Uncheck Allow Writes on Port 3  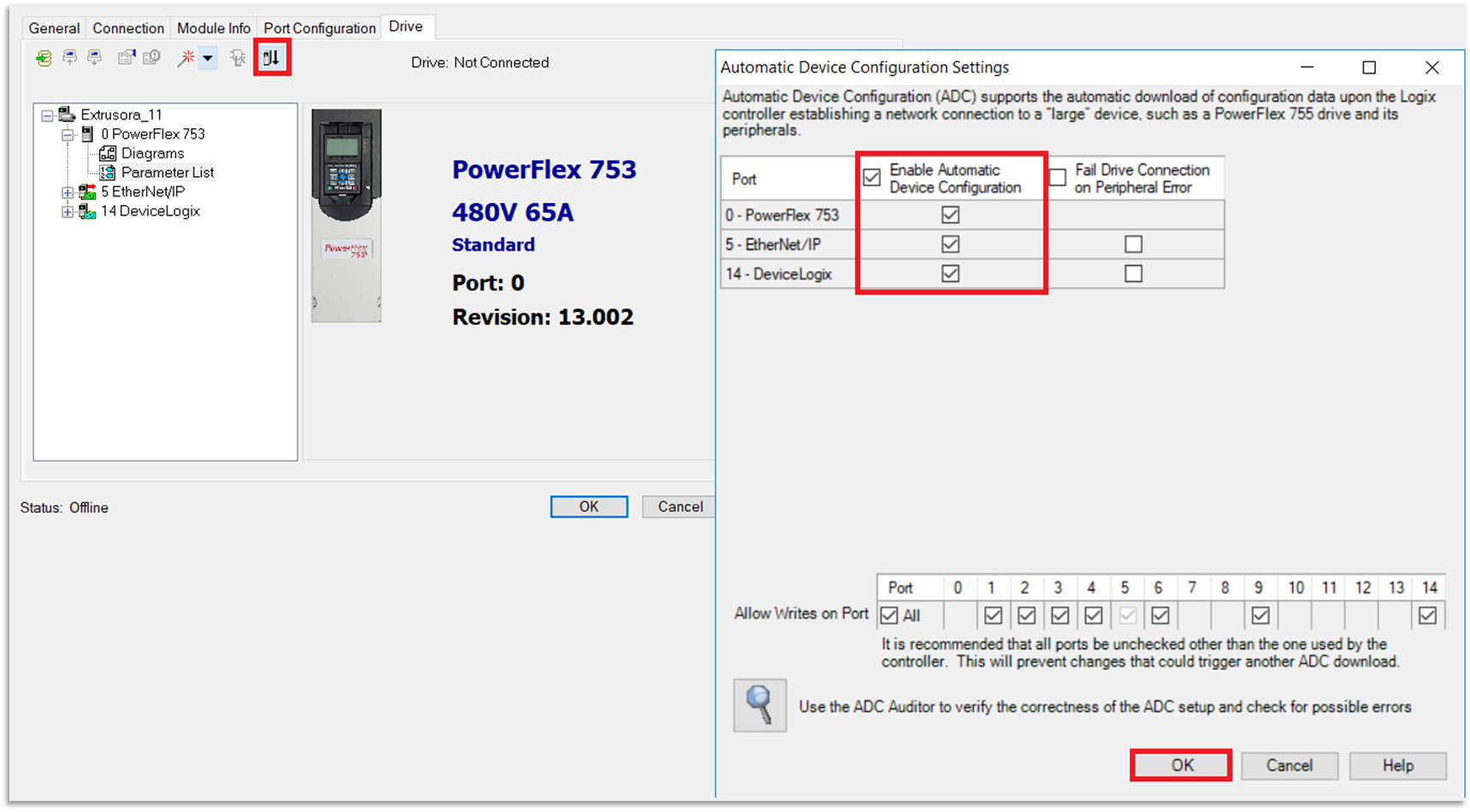click(x=1060, y=615)
